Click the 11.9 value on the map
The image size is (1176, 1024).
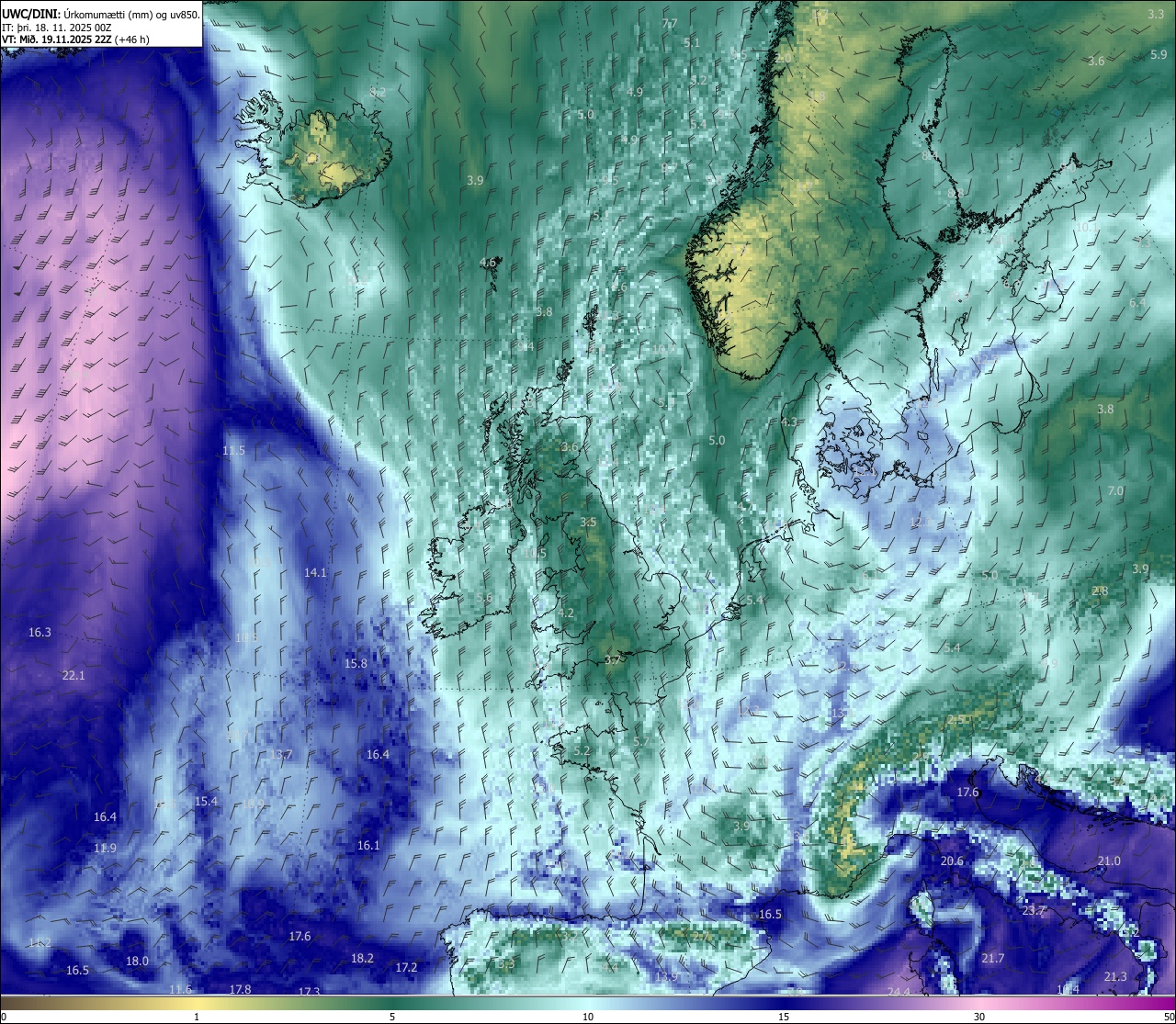[105, 848]
